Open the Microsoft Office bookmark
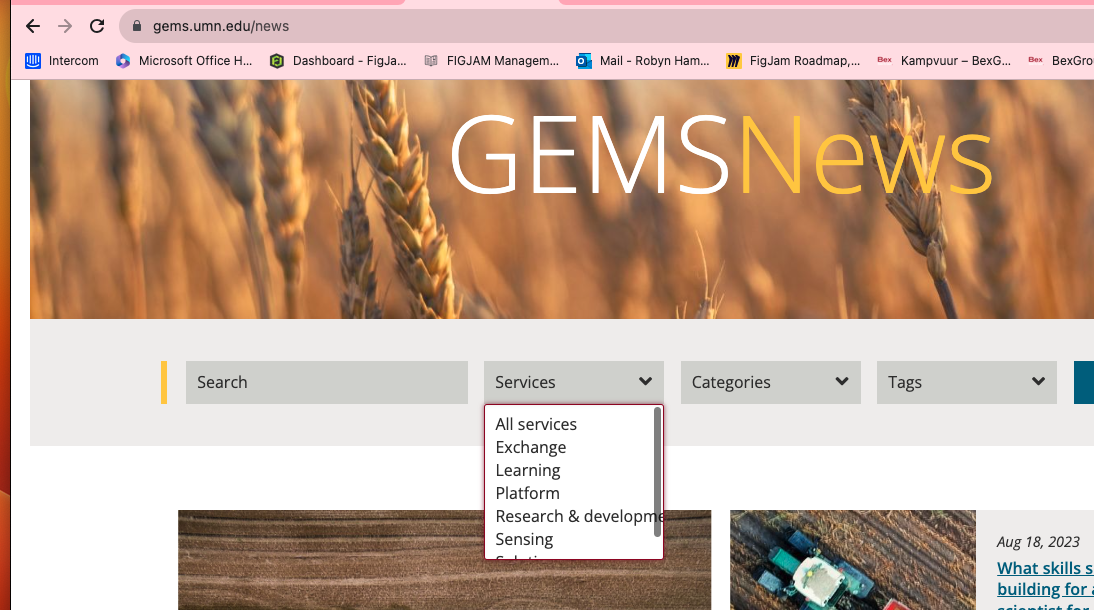 (184, 61)
